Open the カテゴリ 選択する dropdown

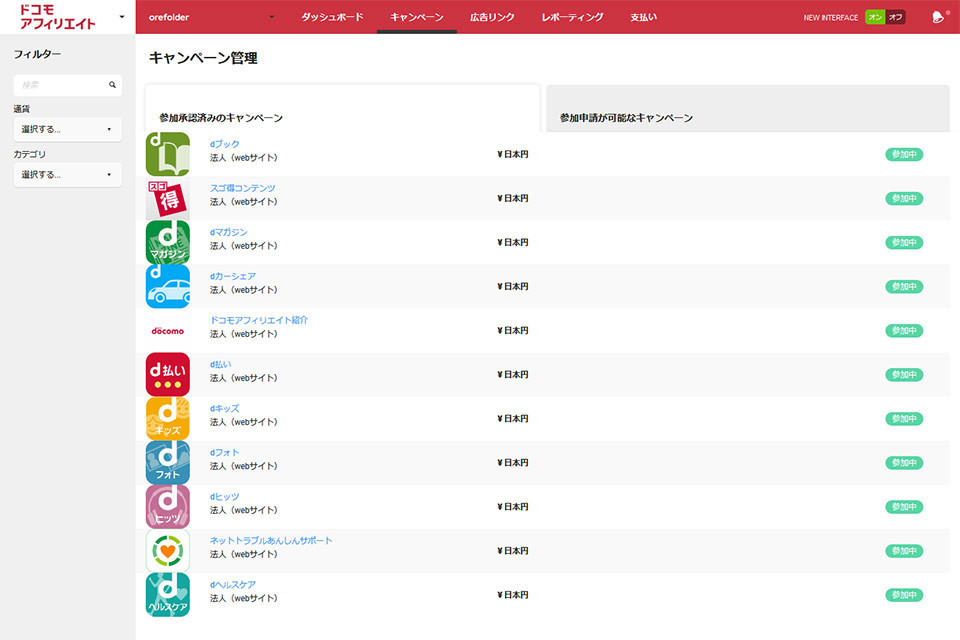click(x=67, y=175)
